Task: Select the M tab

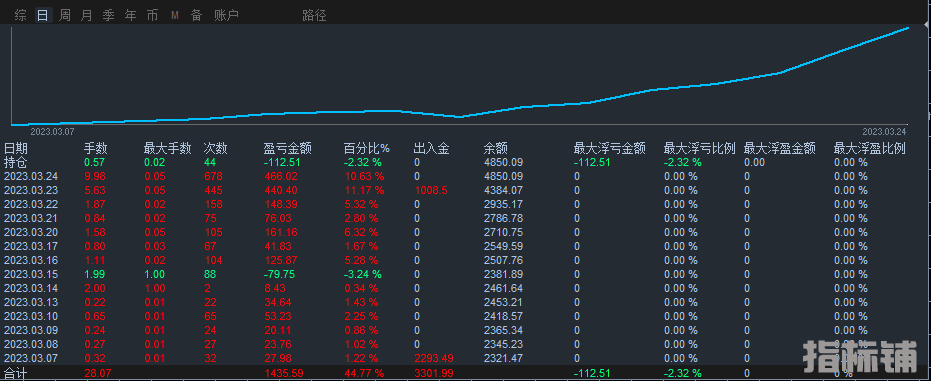Action: 175,15
